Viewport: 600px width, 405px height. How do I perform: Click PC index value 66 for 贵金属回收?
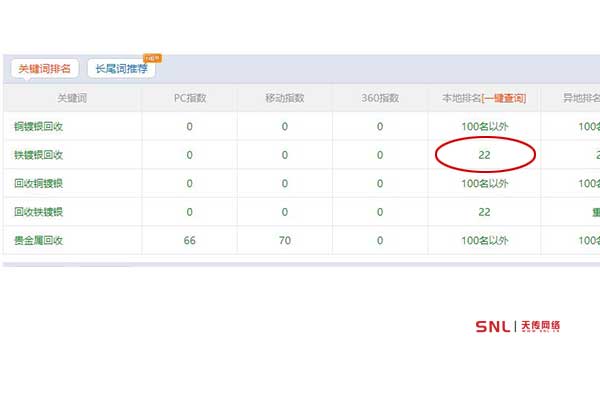[189, 241]
